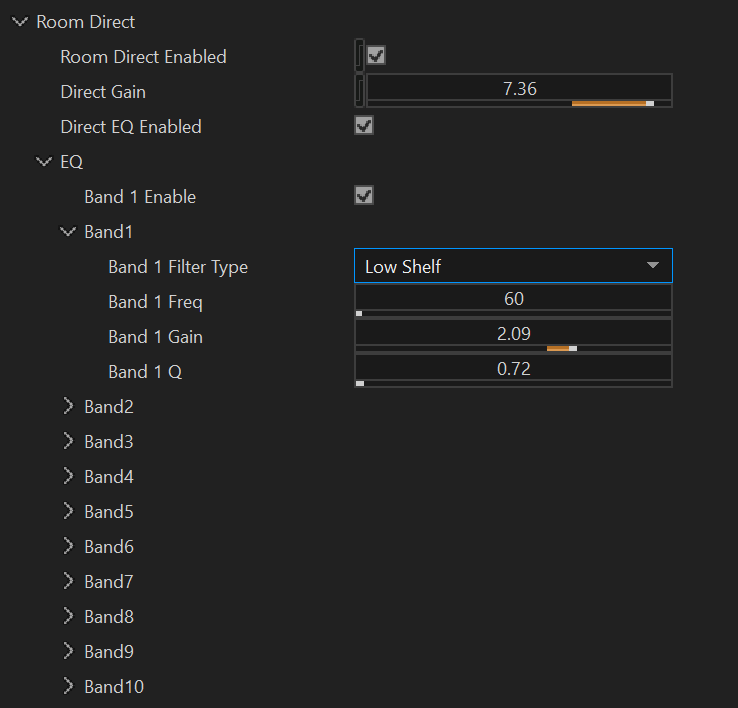Viewport: 738px width, 708px height.
Task: Toggle the Room Direct Enabled checkbox
Action: click(376, 55)
